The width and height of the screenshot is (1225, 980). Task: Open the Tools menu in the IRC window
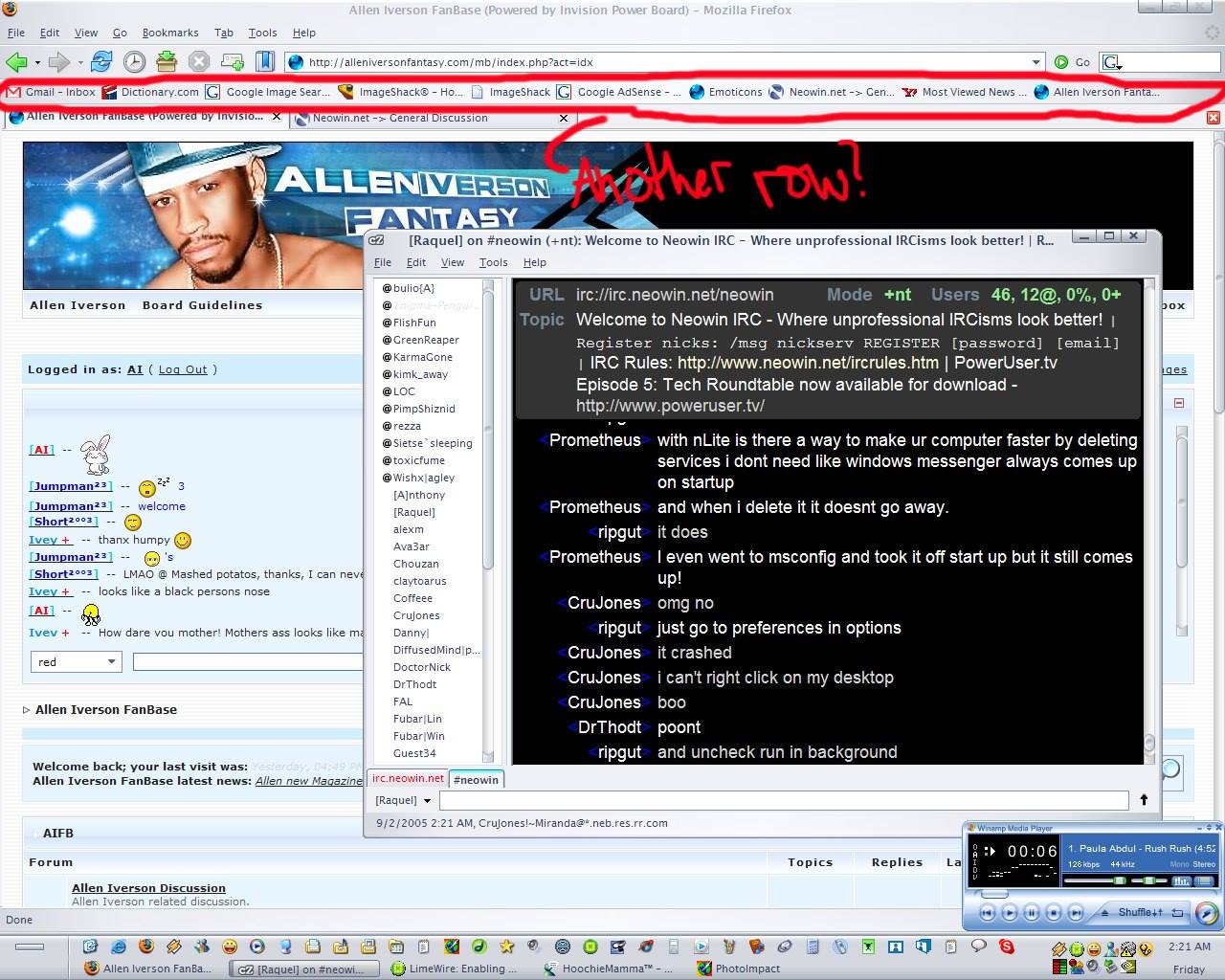click(x=493, y=262)
